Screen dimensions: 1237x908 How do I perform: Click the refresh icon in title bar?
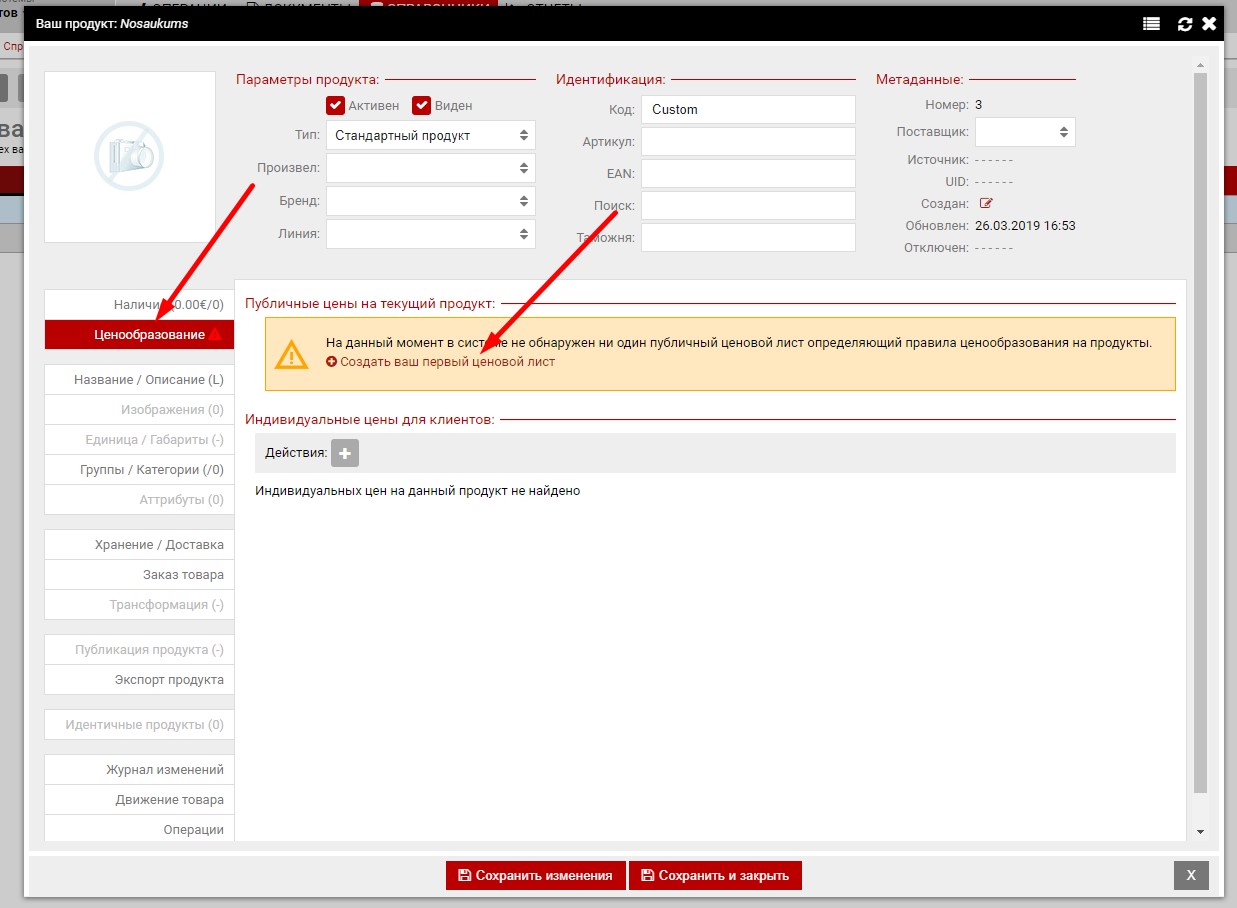(x=1185, y=24)
